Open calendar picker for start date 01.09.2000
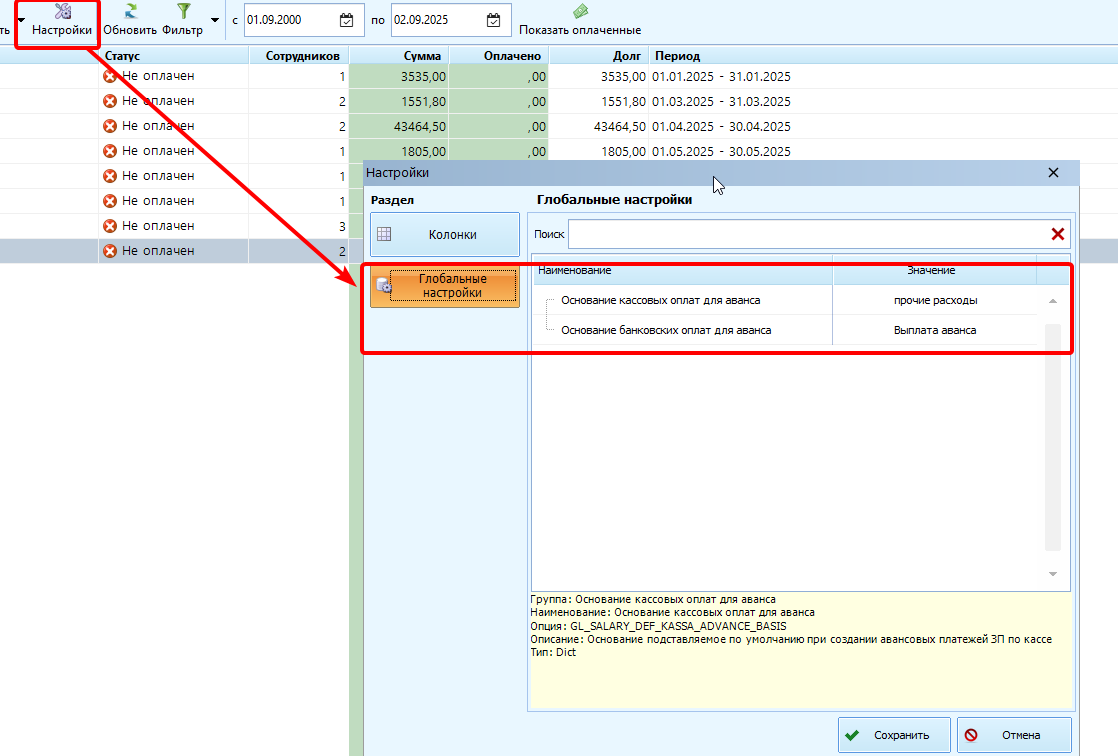 tap(347, 20)
